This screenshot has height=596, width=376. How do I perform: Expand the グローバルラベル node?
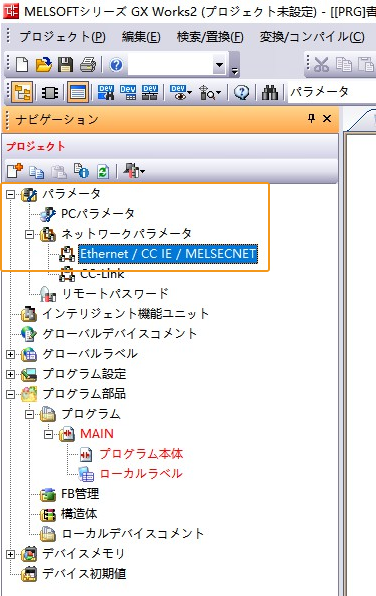click(x=10, y=355)
